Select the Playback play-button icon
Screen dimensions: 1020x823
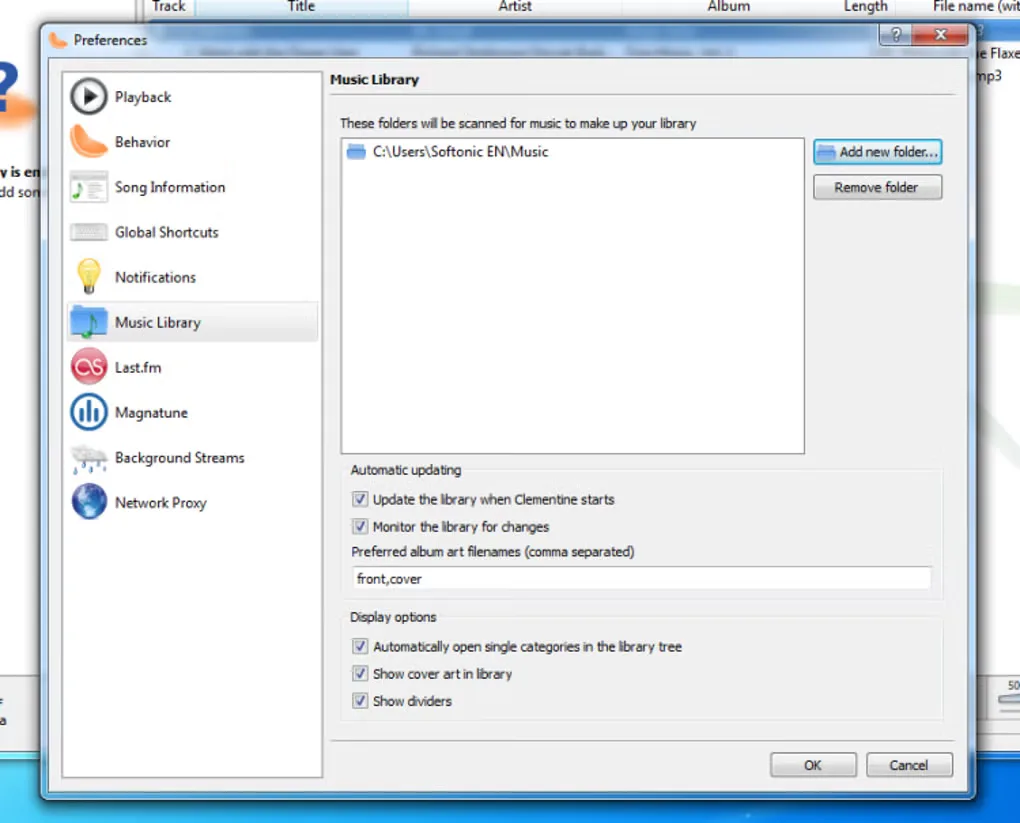tap(88, 96)
